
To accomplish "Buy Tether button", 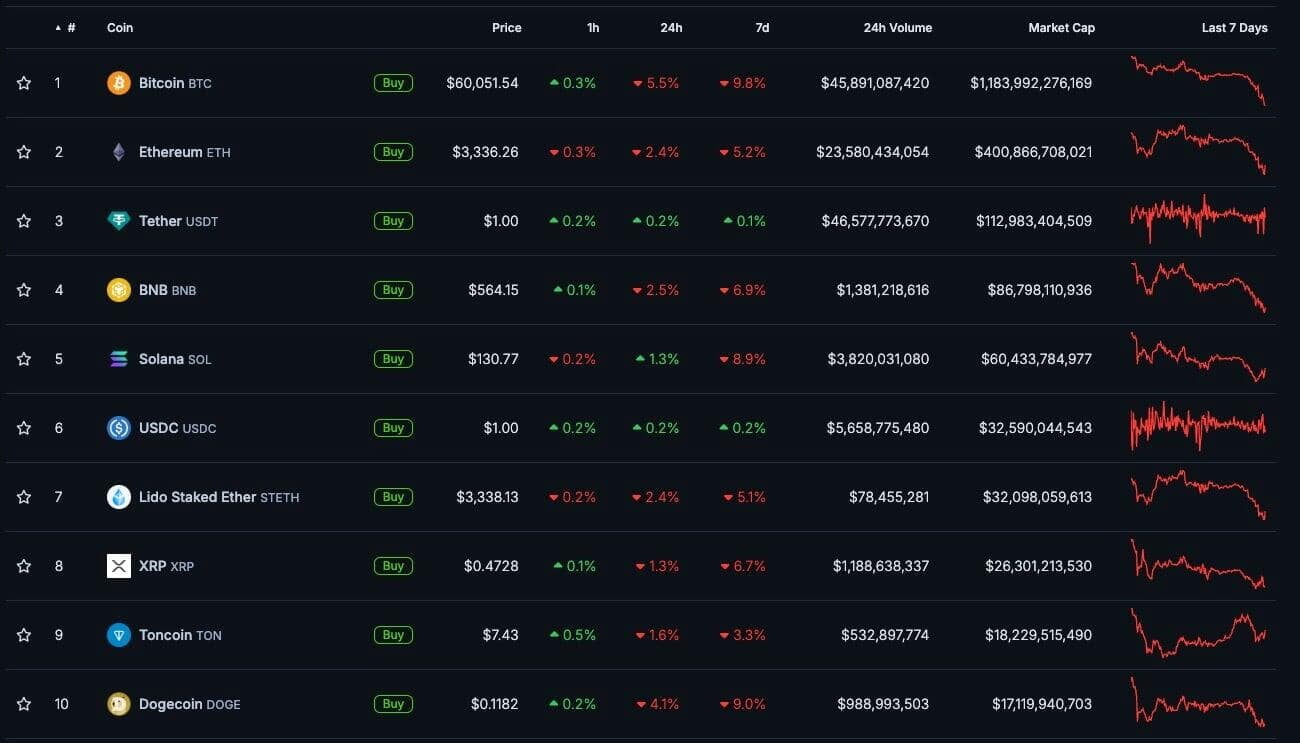I will point(393,221).
